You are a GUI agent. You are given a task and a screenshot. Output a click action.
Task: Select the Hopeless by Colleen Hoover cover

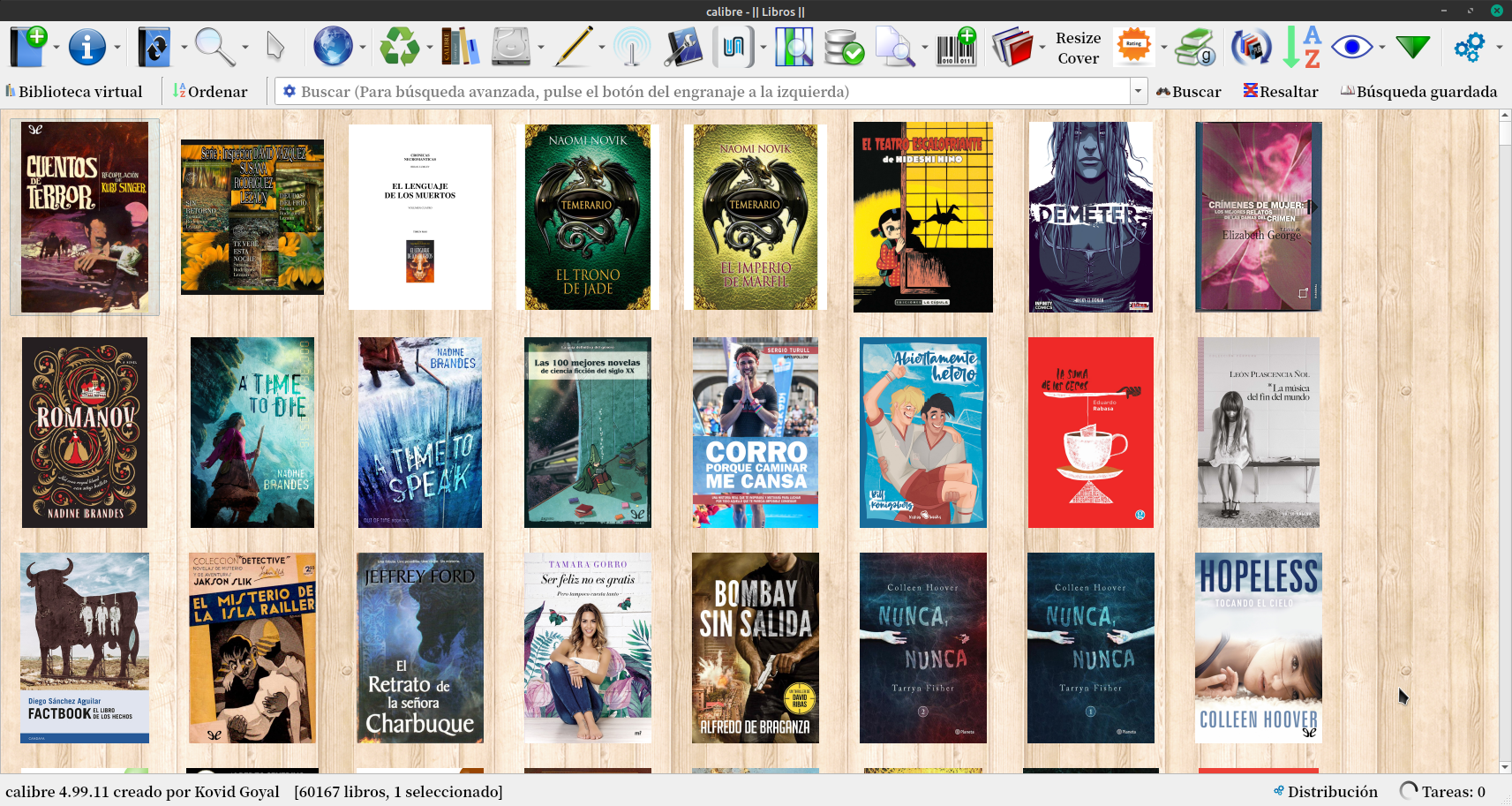click(x=1259, y=648)
